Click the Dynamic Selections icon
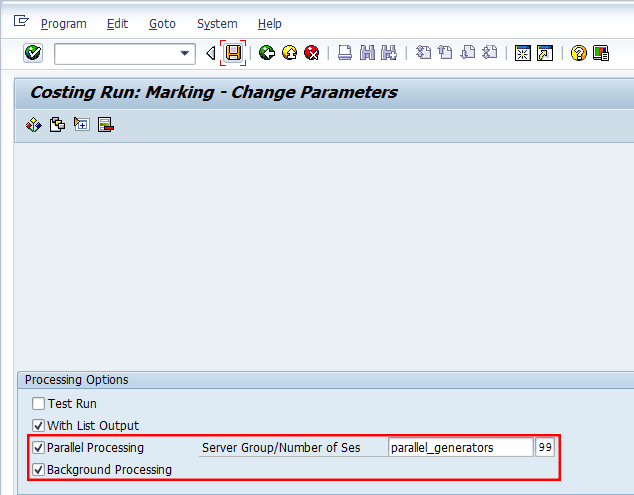This screenshot has width=634, height=495. tap(82, 125)
